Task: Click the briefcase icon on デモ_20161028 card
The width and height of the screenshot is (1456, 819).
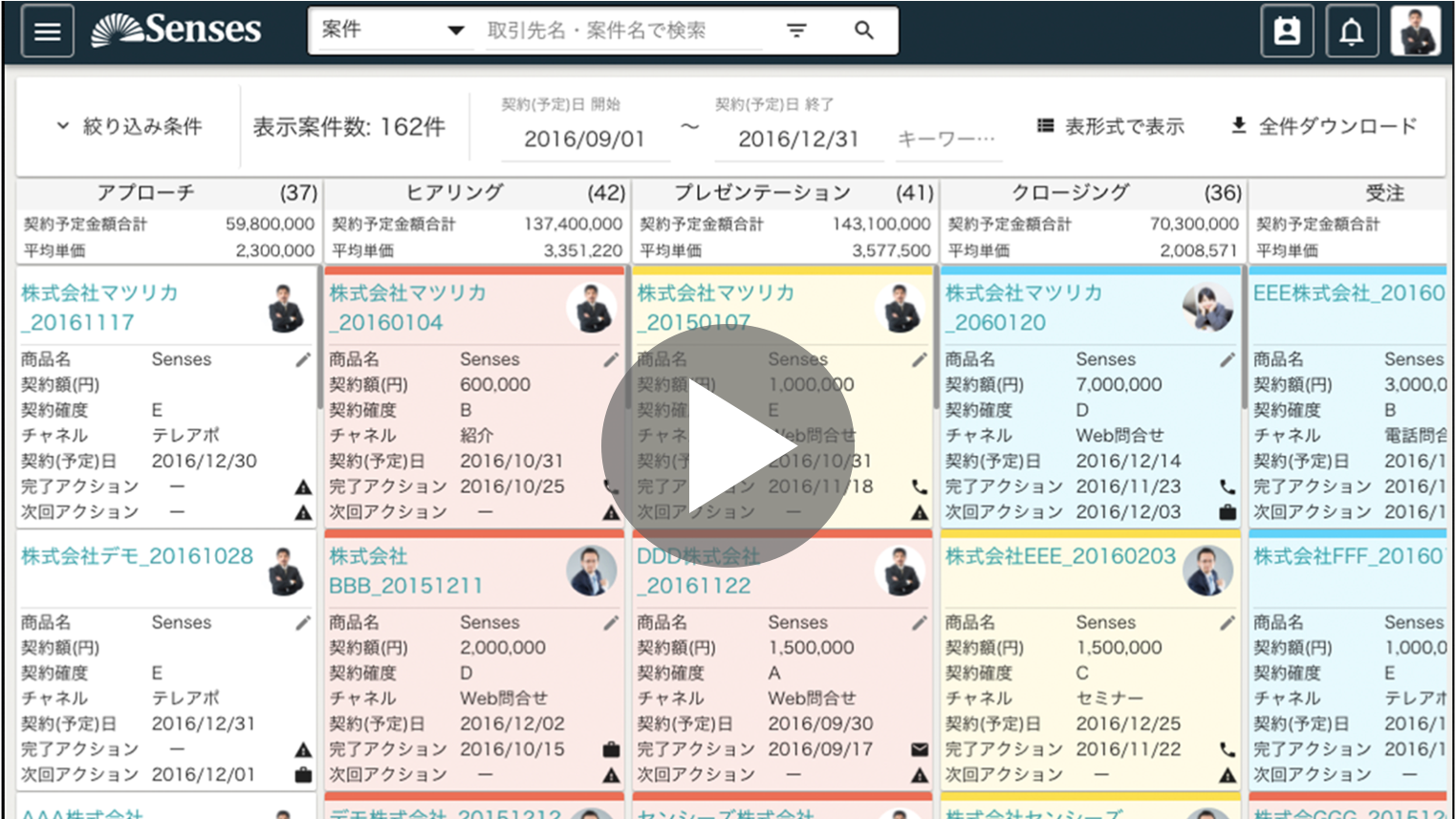Action: coord(303,775)
